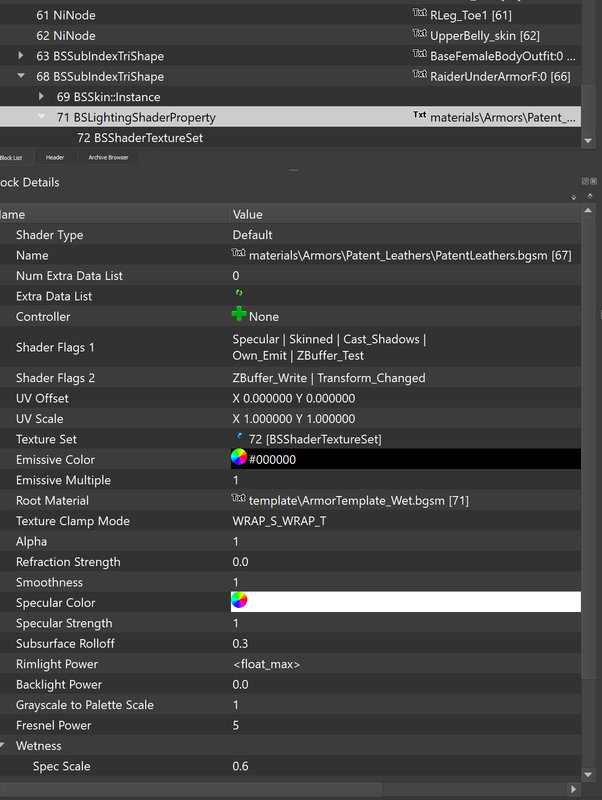Click the green plus icon next to Controller None
Screen dimensions: 602x800
pyautogui.click(x=239, y=314)
